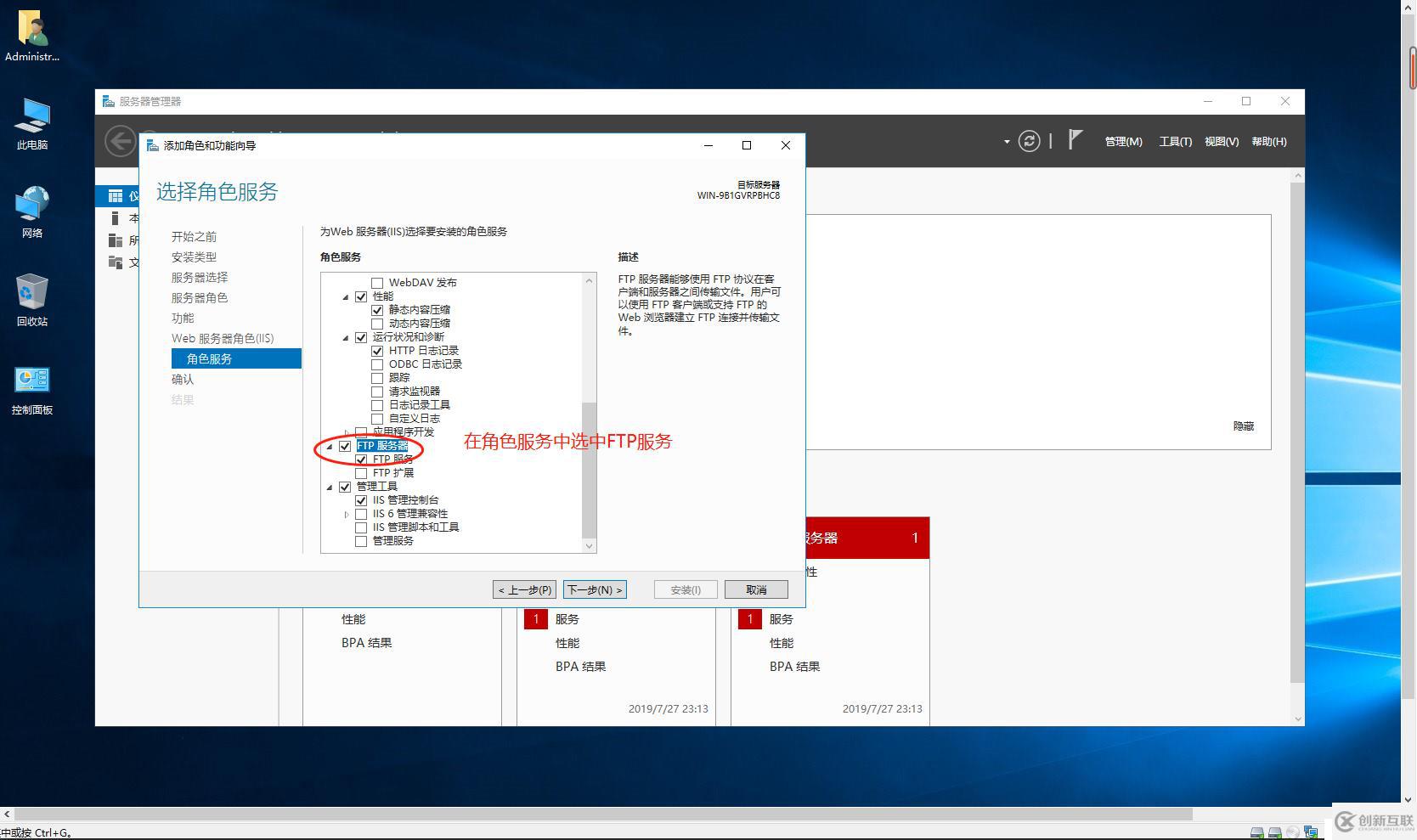Collapse the FTP 服务器 tree node

[x=330, y=447]
